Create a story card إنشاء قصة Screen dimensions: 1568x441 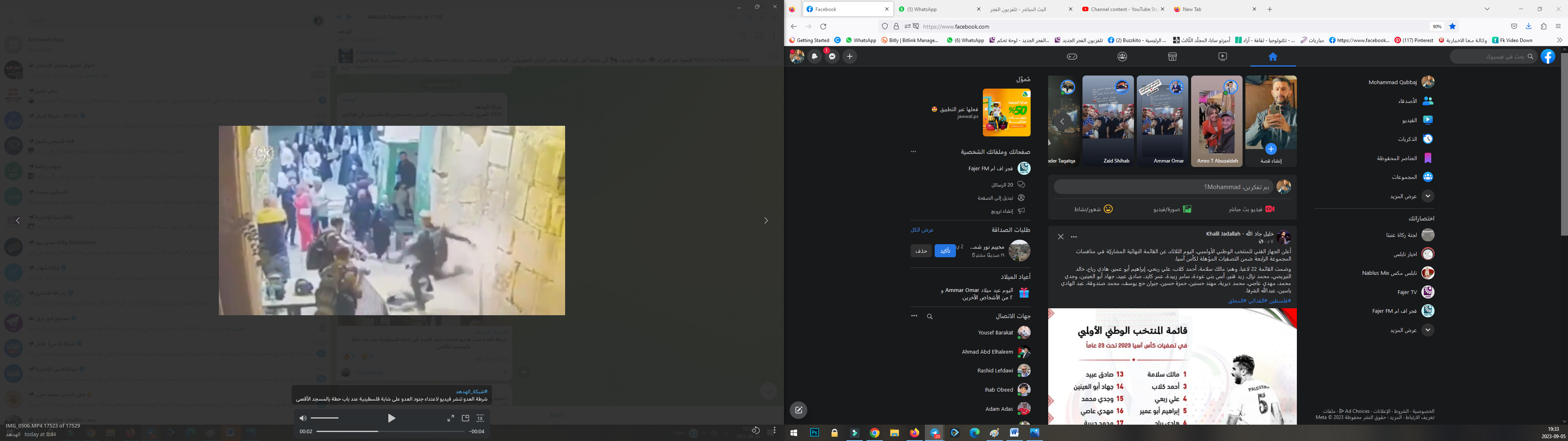[1271, 120]
